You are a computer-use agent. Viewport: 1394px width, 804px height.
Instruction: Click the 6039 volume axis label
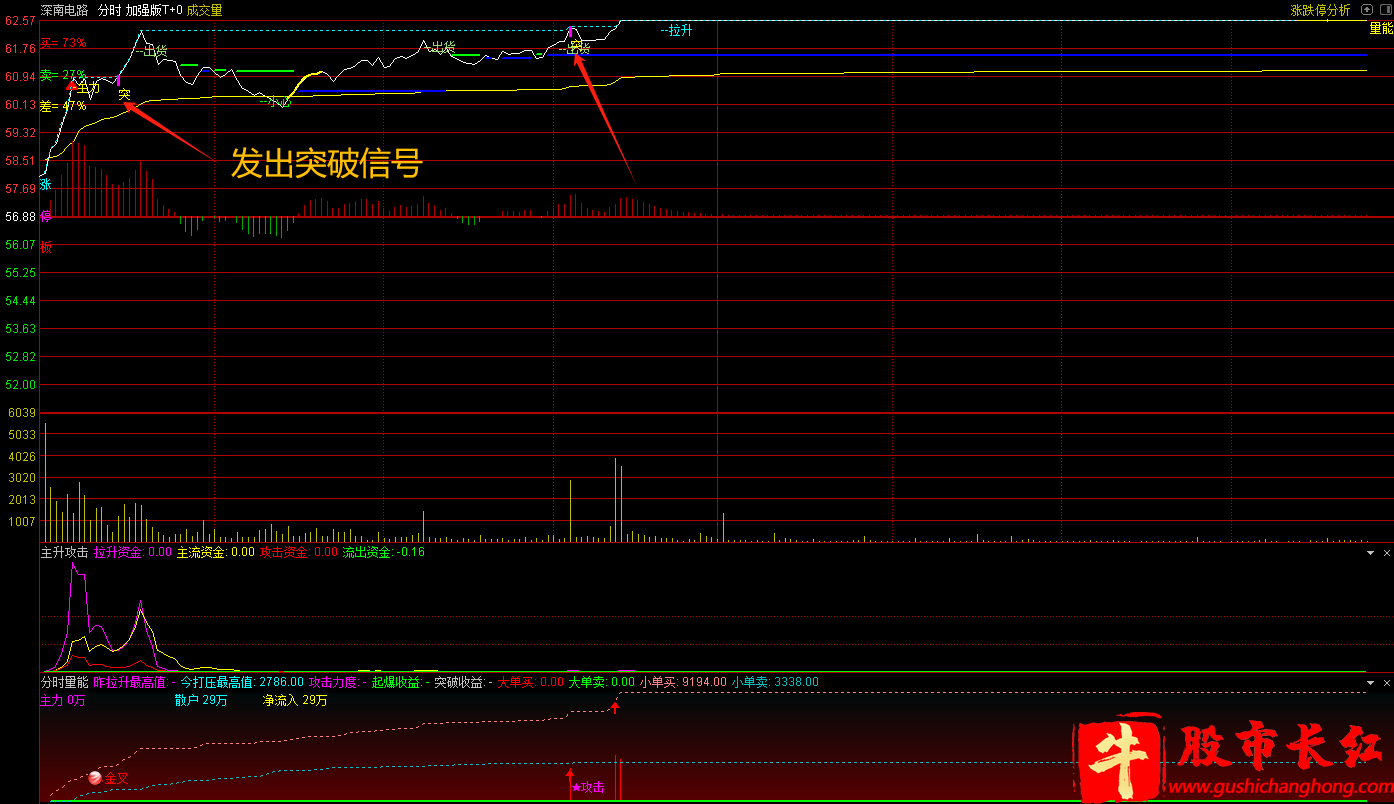pos(22,412)
